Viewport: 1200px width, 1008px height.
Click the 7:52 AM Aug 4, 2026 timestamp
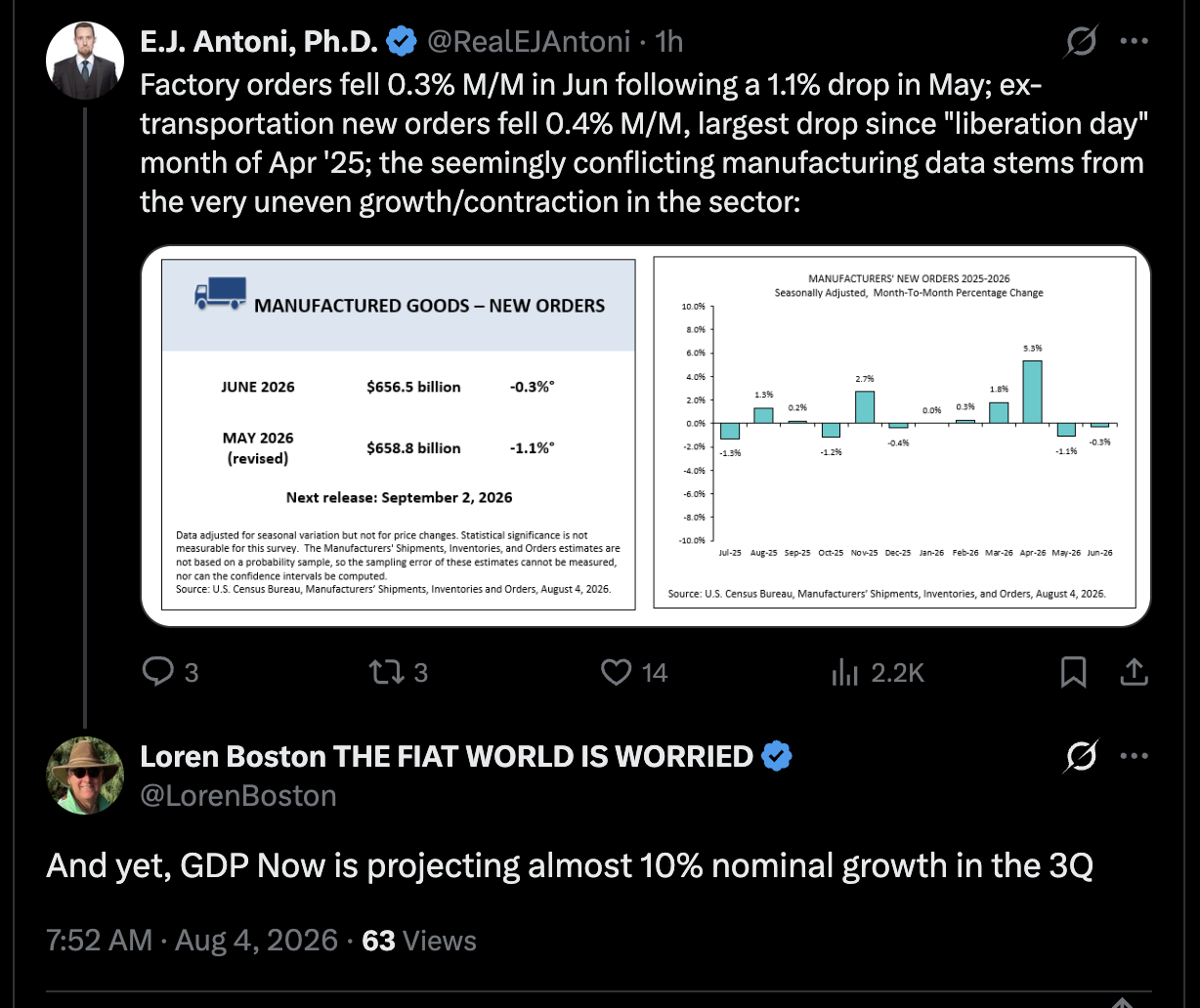[x=191, y=941]
